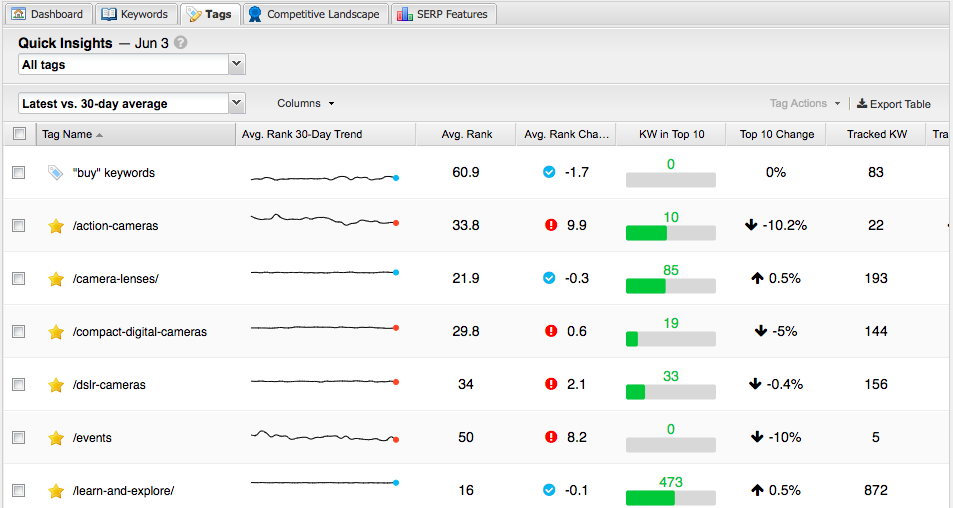Click the star icon beside /camera-lenses/
Image resolution: width=953 pixels, height=508 pixels.
[x=56, y=279]
